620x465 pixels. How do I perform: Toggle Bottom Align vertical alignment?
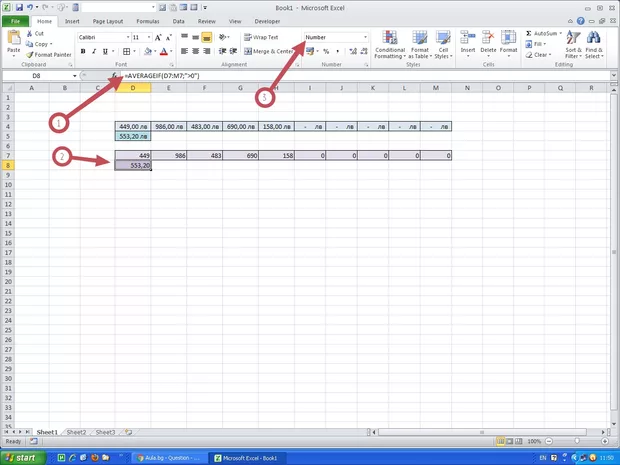(206, 37)
